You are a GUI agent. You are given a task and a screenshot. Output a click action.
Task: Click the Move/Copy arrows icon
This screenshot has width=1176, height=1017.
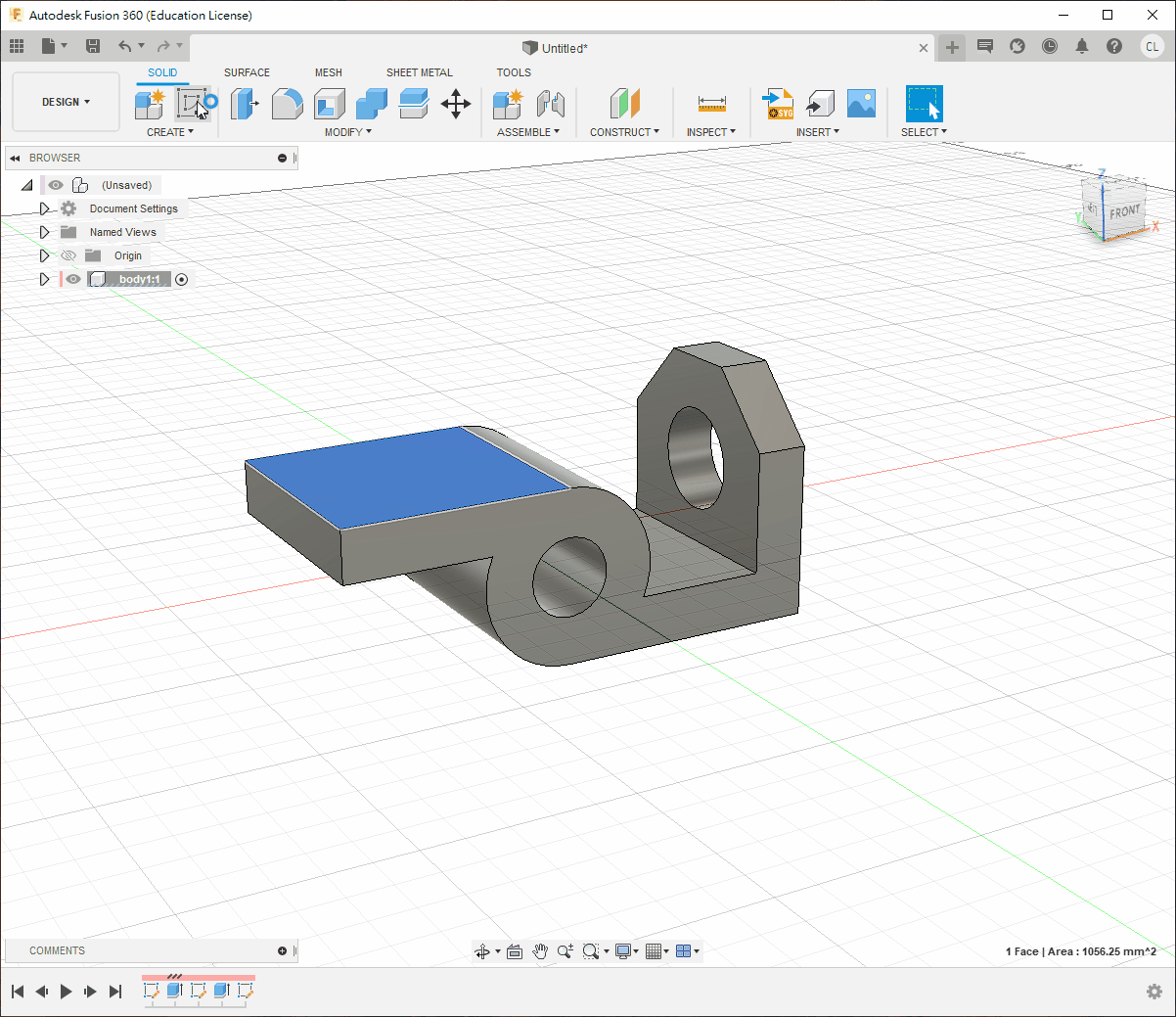(x=456, y=104)
